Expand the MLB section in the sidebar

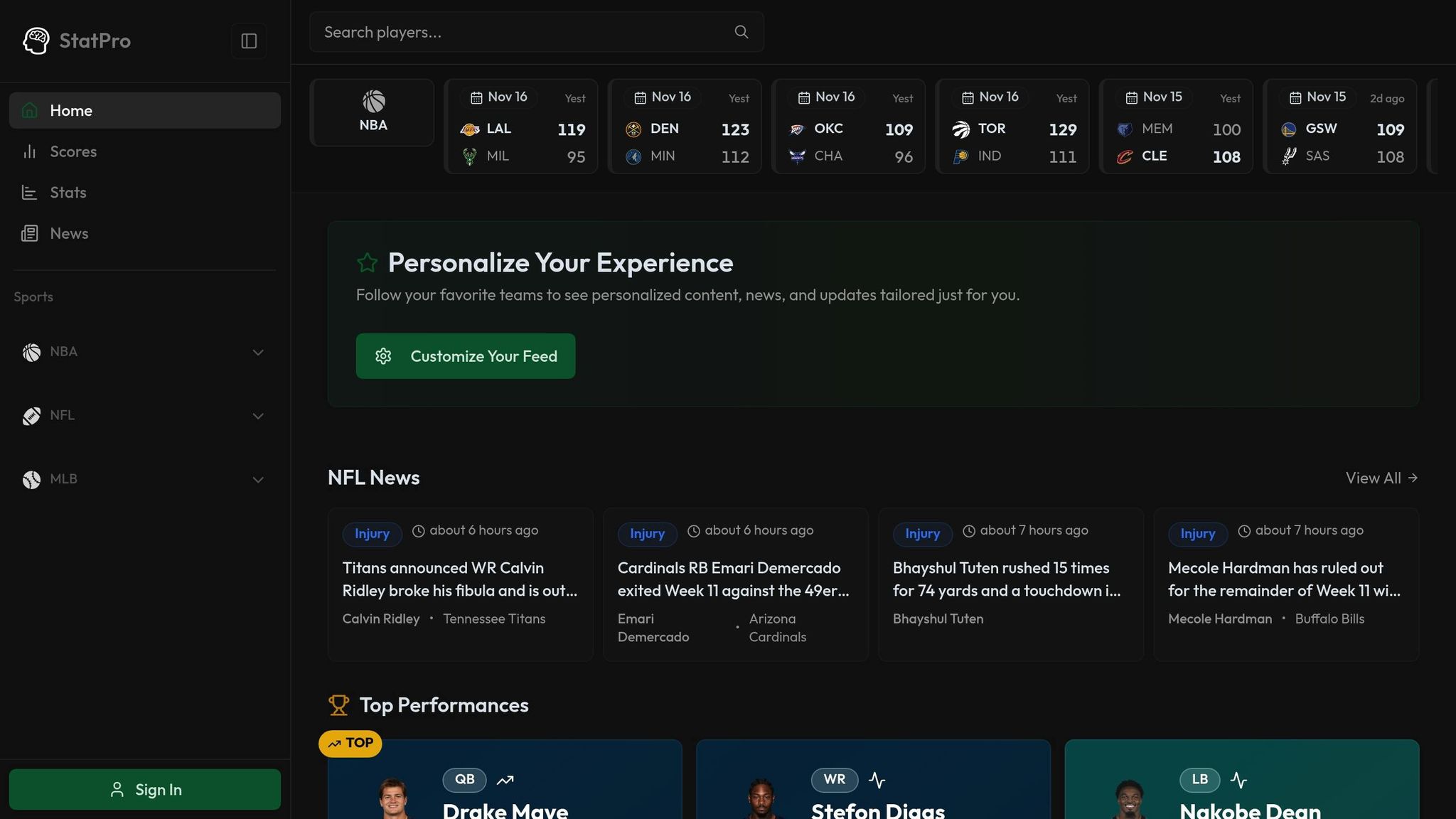[x=257, y=479]
